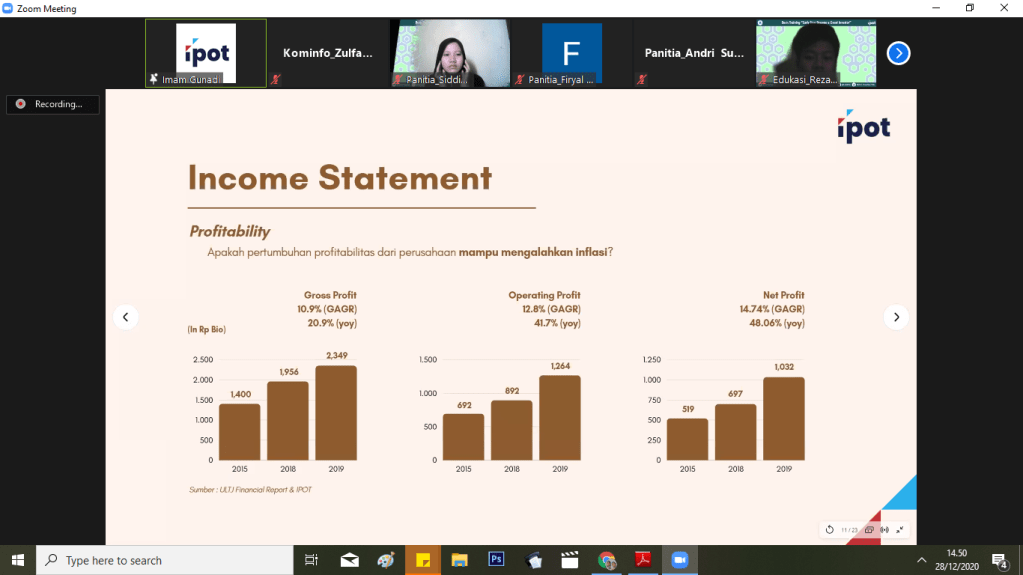
Task: Select Imam Gunadi's pinned video tile
Action: coord(206,53)
